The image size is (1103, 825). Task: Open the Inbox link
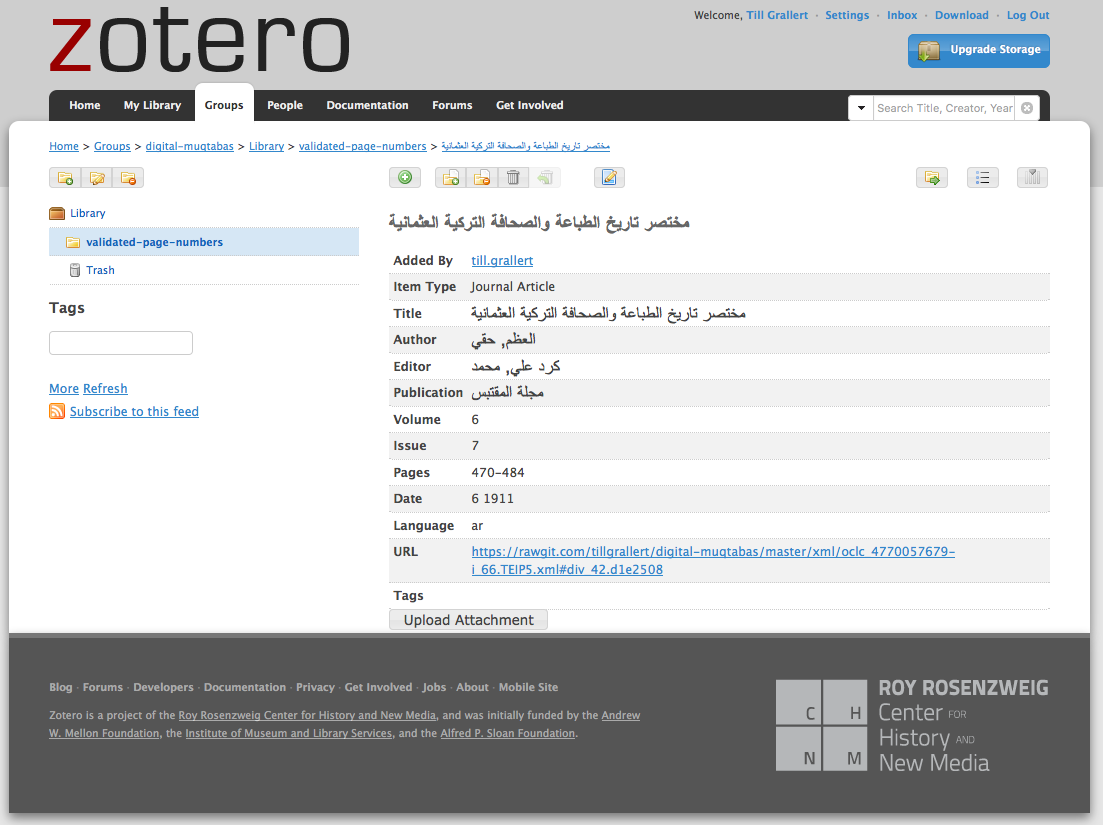pyautogui.click(x=902, y=15)
